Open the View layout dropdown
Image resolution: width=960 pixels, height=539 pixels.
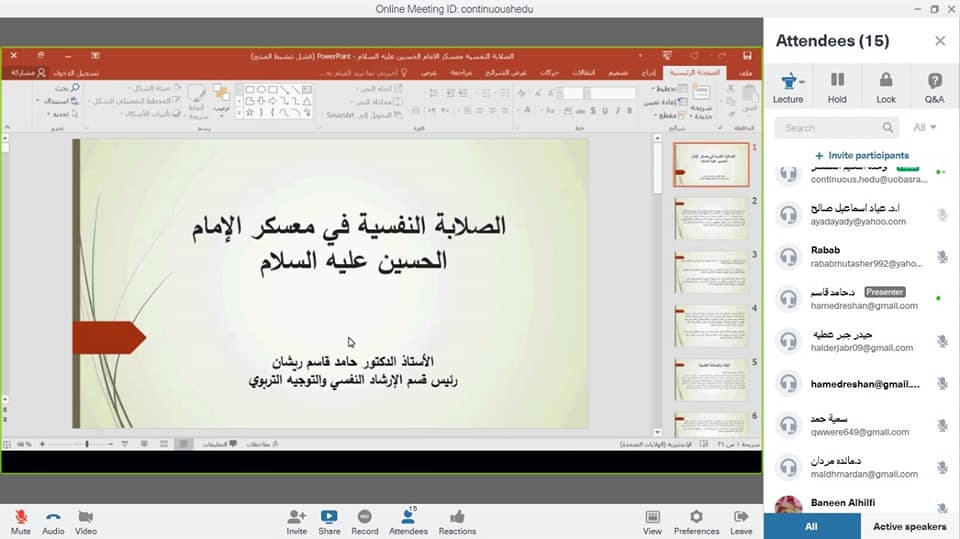pyautogui.click(x=652, y=517)
